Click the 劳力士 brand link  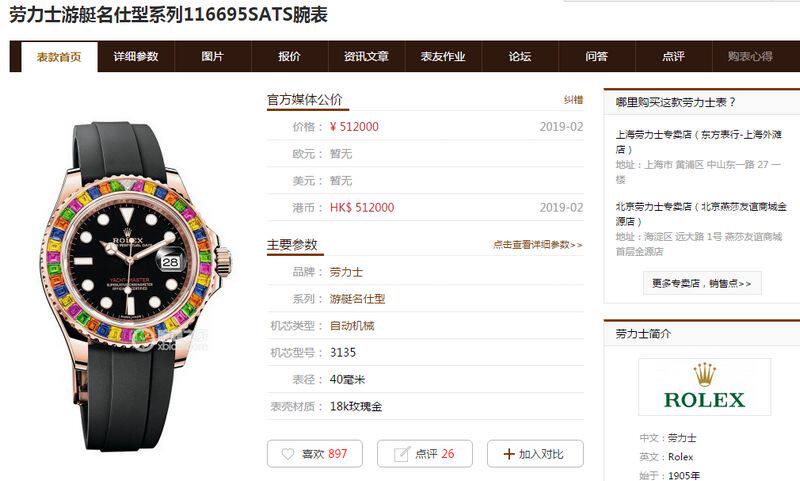click(346, 272)
